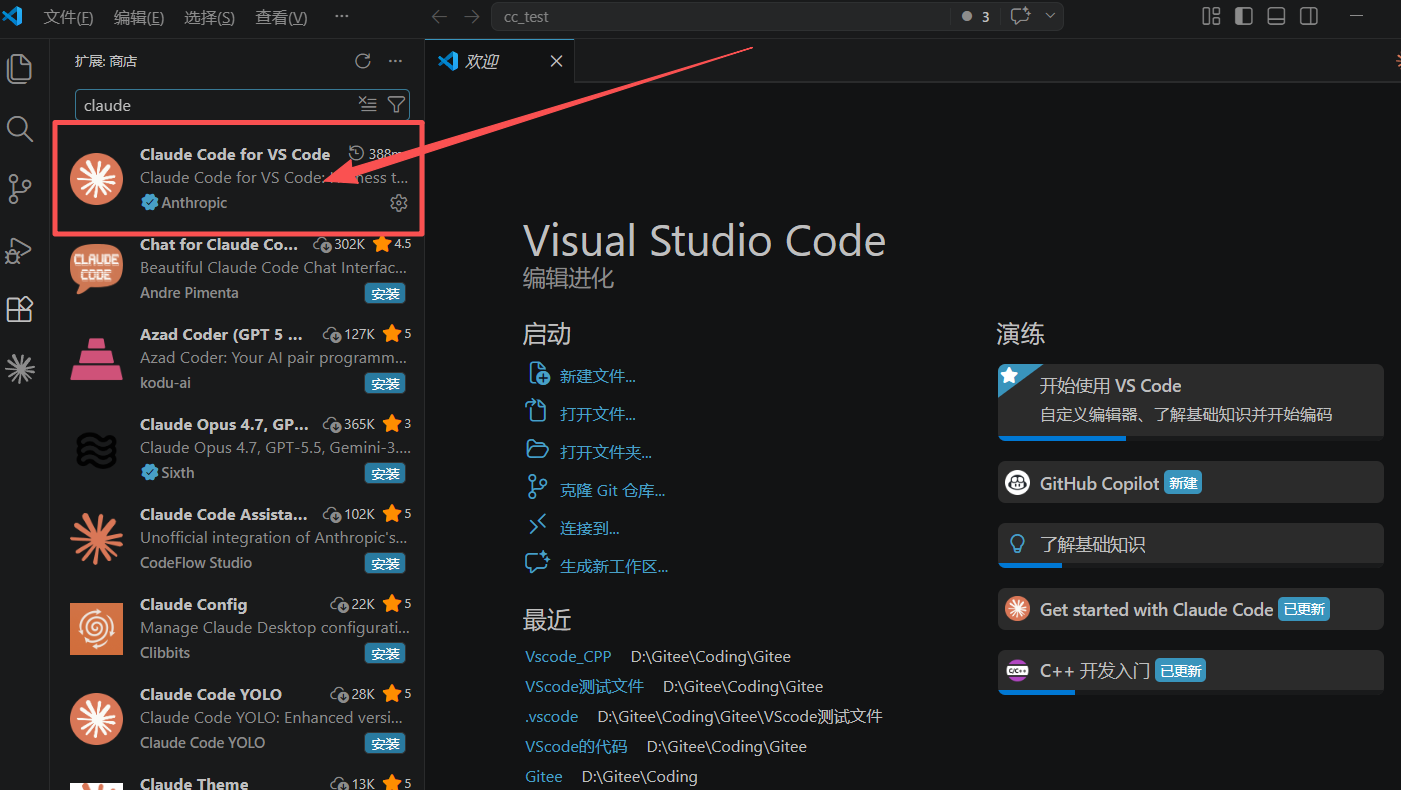Click the new file icon under 启动
This screenshot has width=1401, height=790.
(538, 374)
